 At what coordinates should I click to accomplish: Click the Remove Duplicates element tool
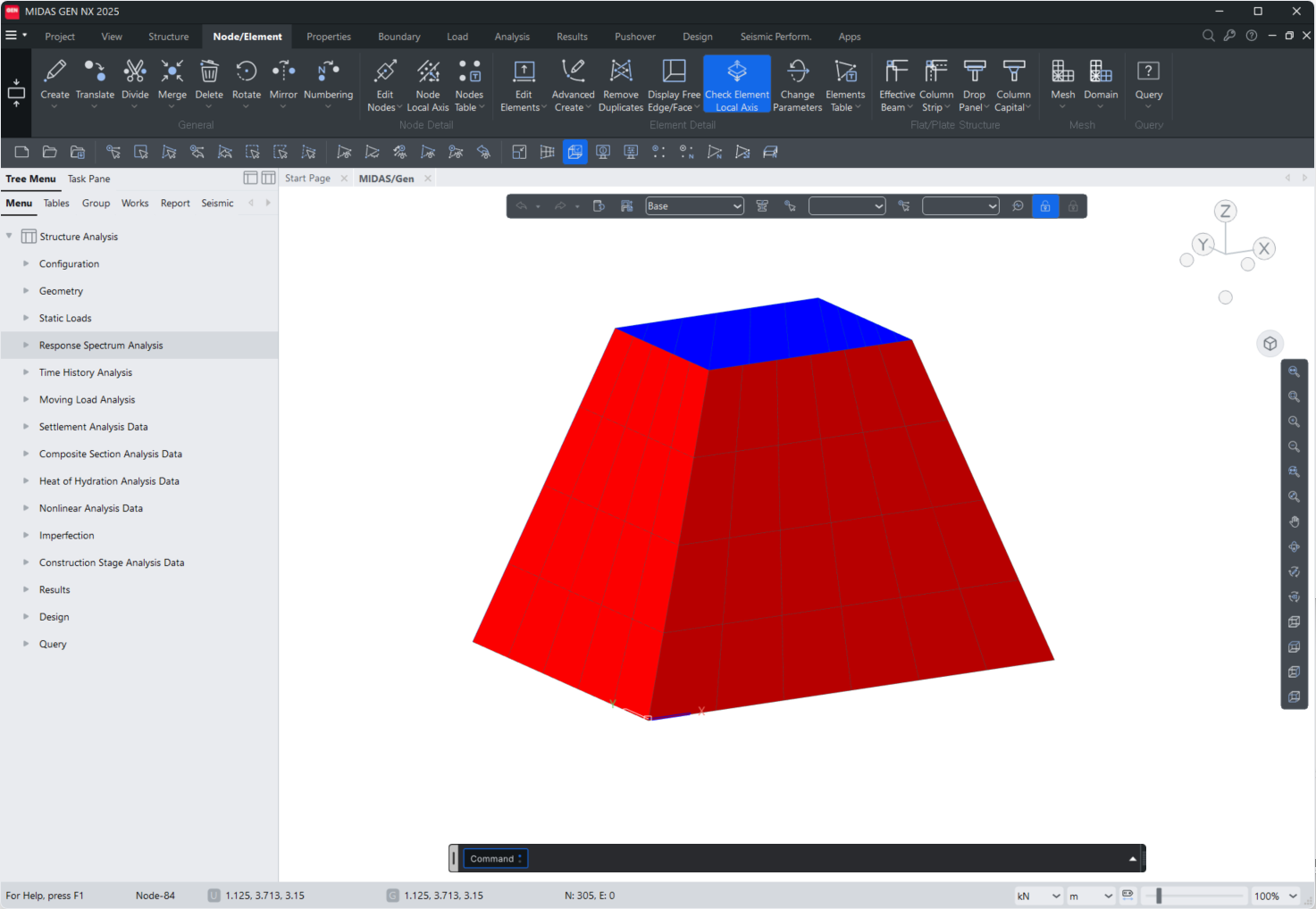[620, 83]
